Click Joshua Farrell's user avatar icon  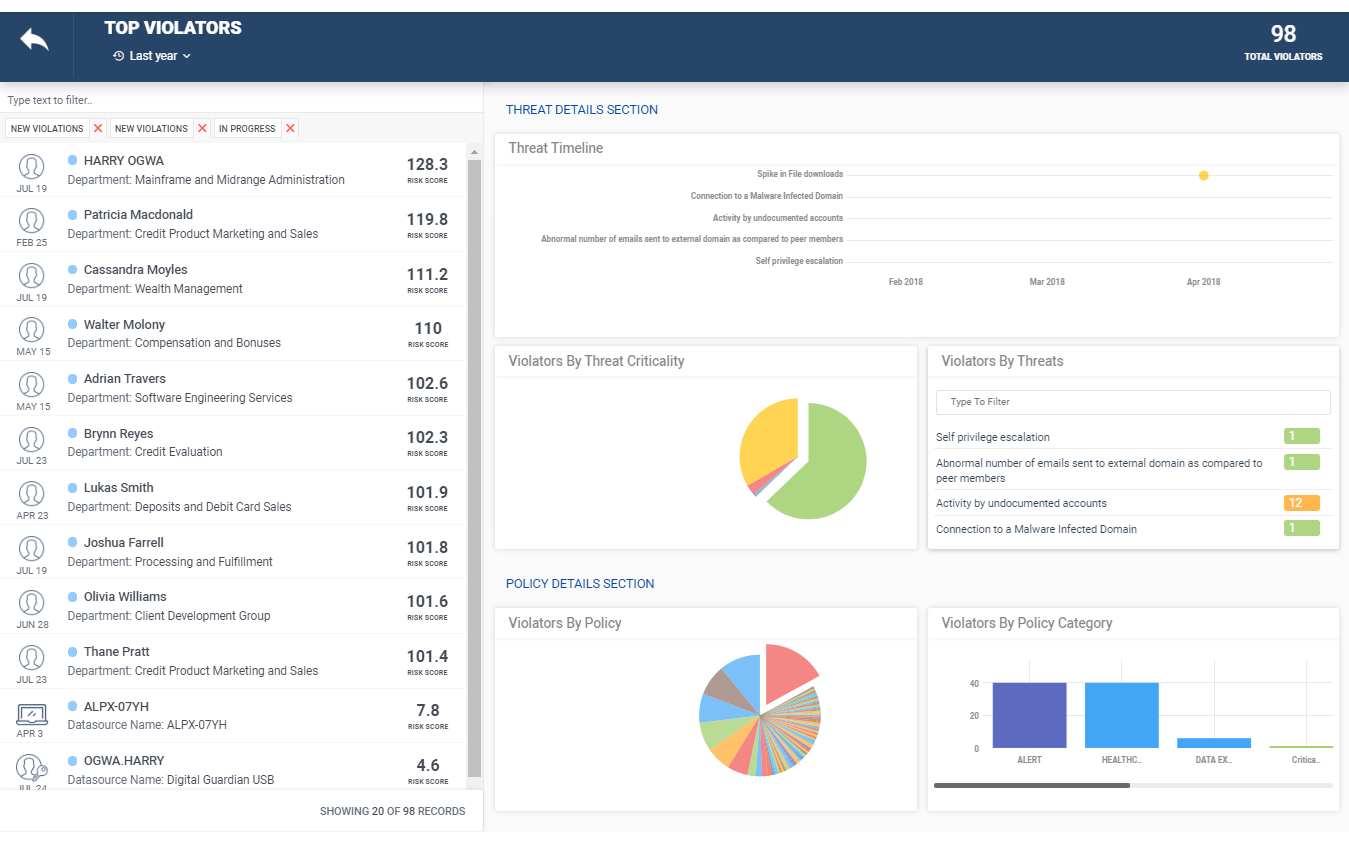coord(32,548)
